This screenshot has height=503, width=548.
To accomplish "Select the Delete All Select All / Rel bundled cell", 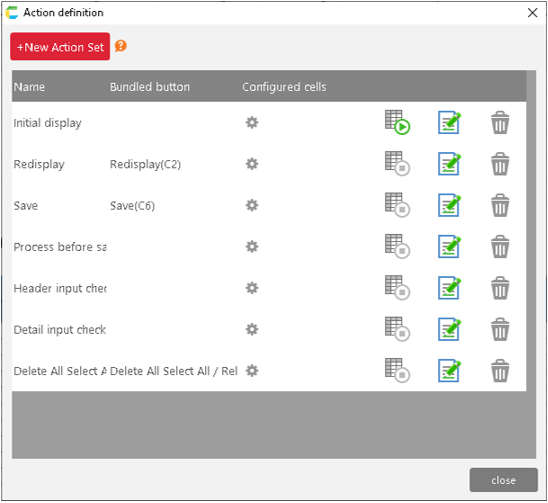I will (174, 371).
